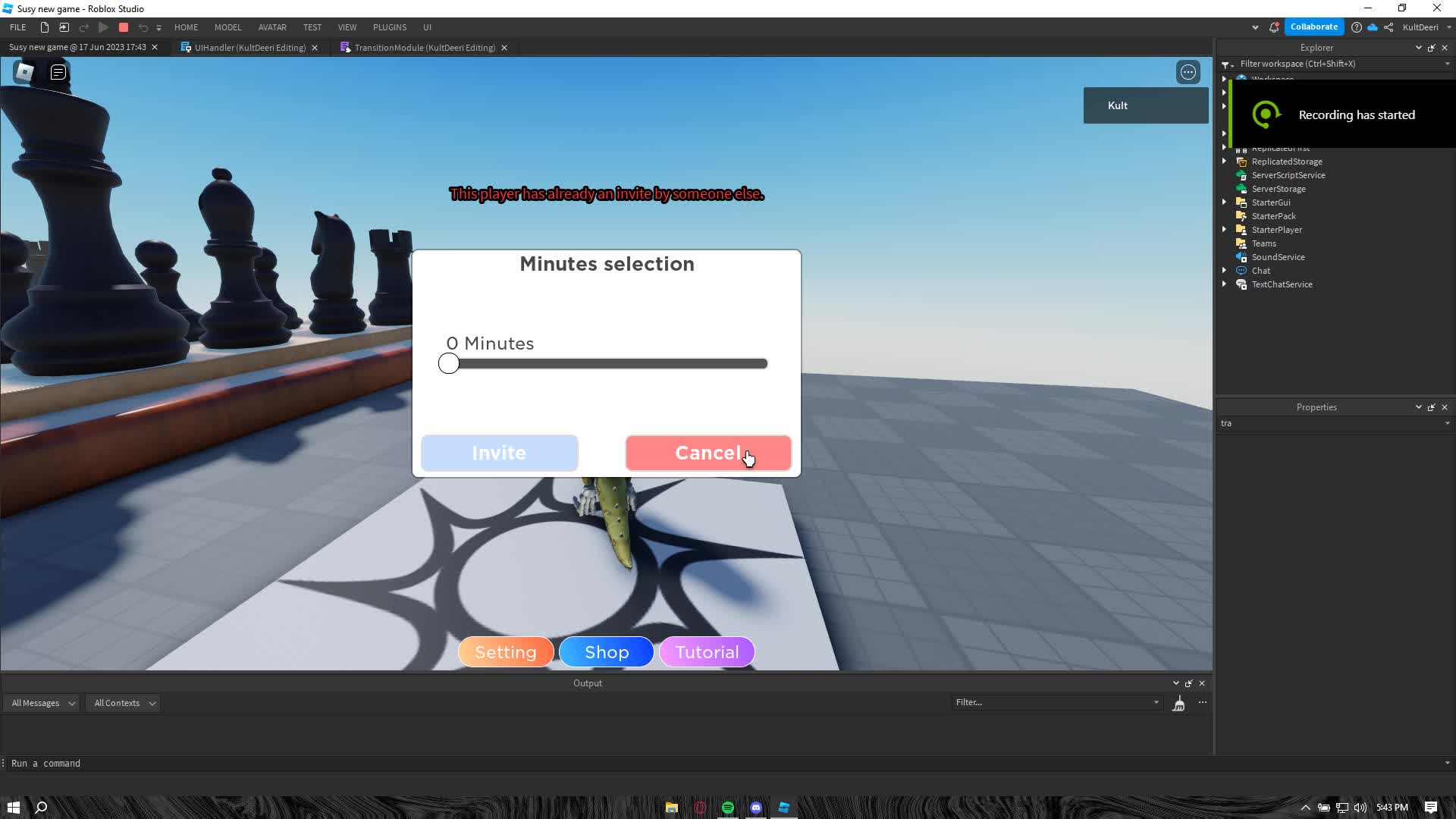The width and height of the screenshot is (1456, 819).
Task: Open the Roblox menu icon in the viewport
Action: pyautogui.click(x=24, y=72)
